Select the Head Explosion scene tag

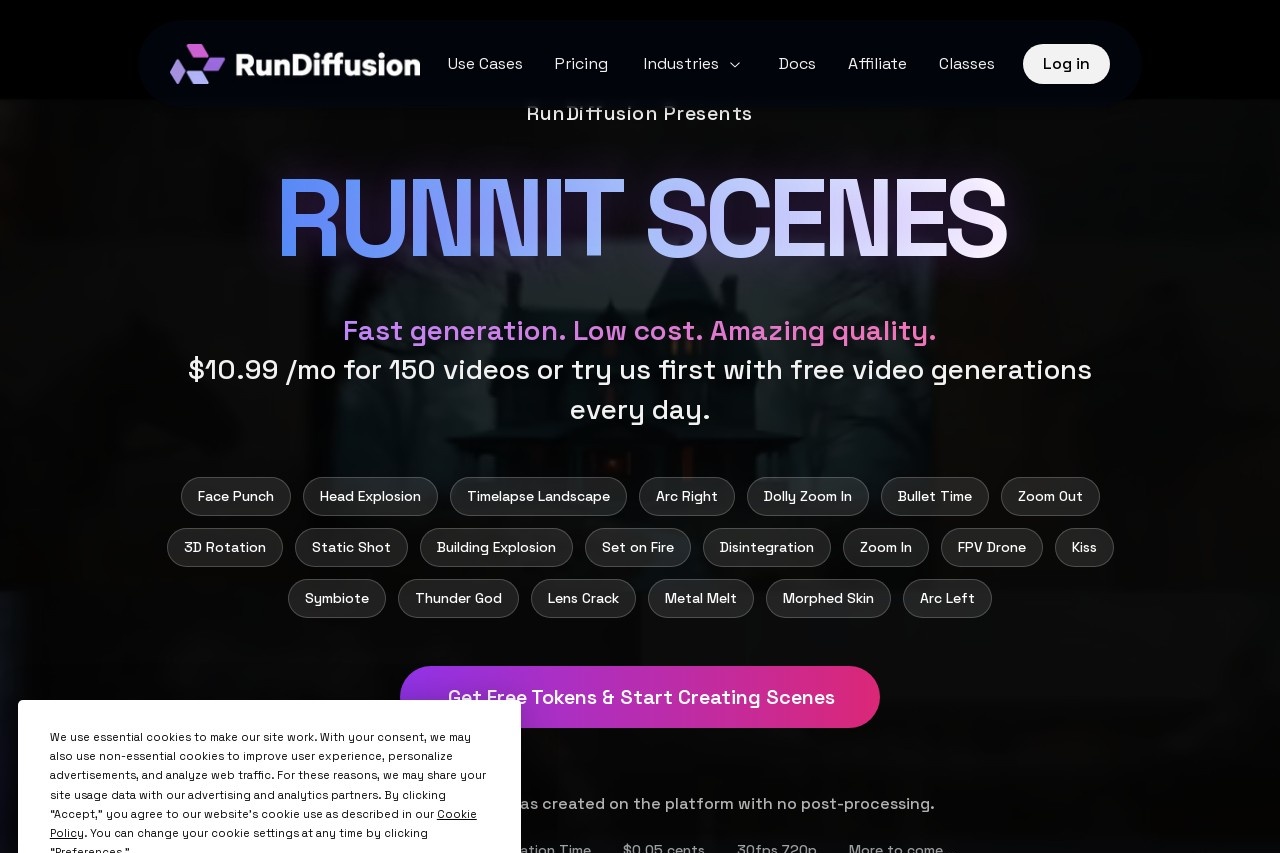(x=370, y=496)
